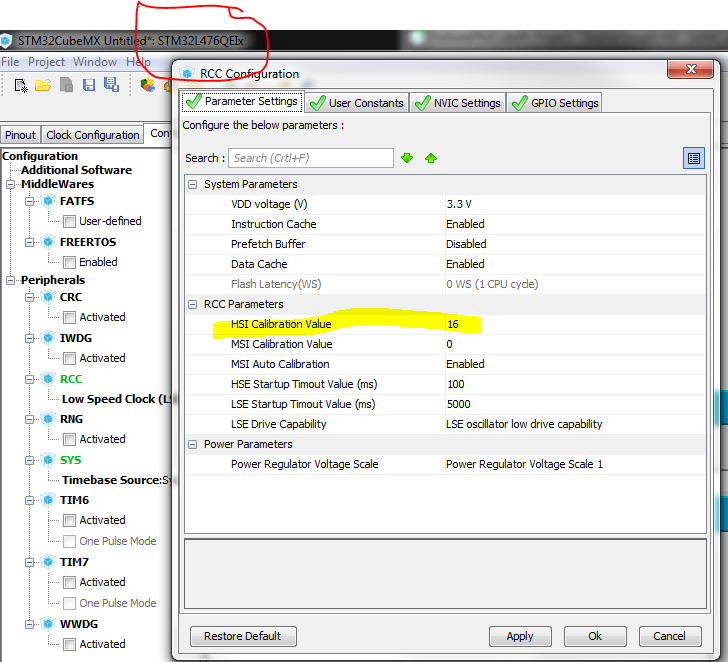Viewport: 728px width, 662px height.
Task: Click the STM32CubeMX title bar app icon
Action: (6, 41)
